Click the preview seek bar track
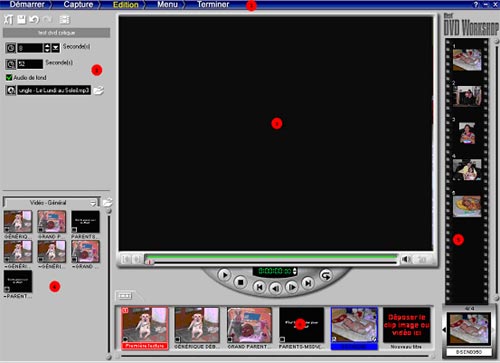The image size is (500, 363). pyautogui.click(x=272, y=262)
